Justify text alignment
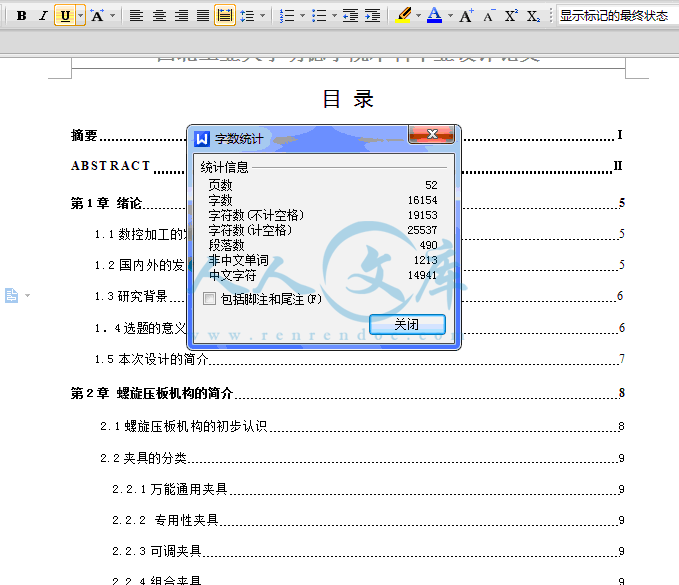The width and height of the screenshot is (679, 585). click(203, 16)
